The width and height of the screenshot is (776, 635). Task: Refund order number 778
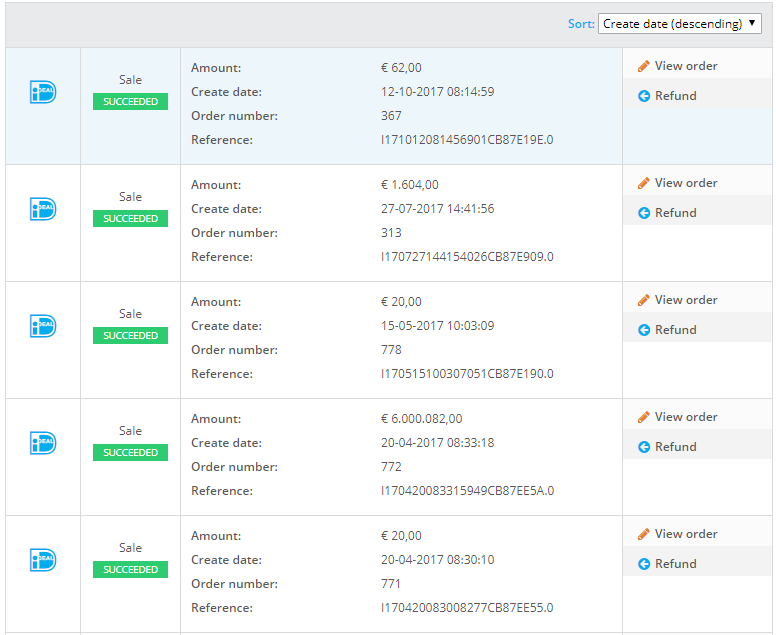(x=675, y=330)
